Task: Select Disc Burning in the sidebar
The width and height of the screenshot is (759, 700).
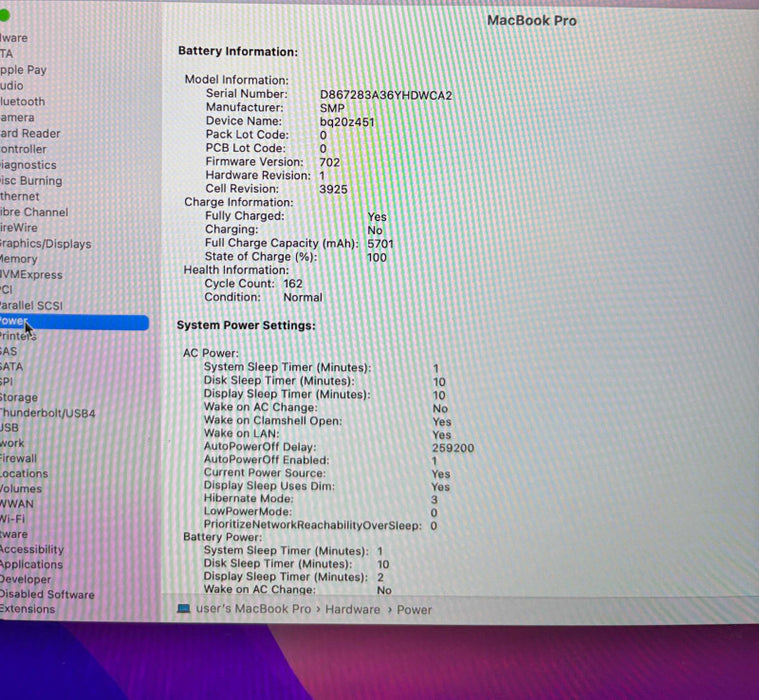Action: coord(31,181)
